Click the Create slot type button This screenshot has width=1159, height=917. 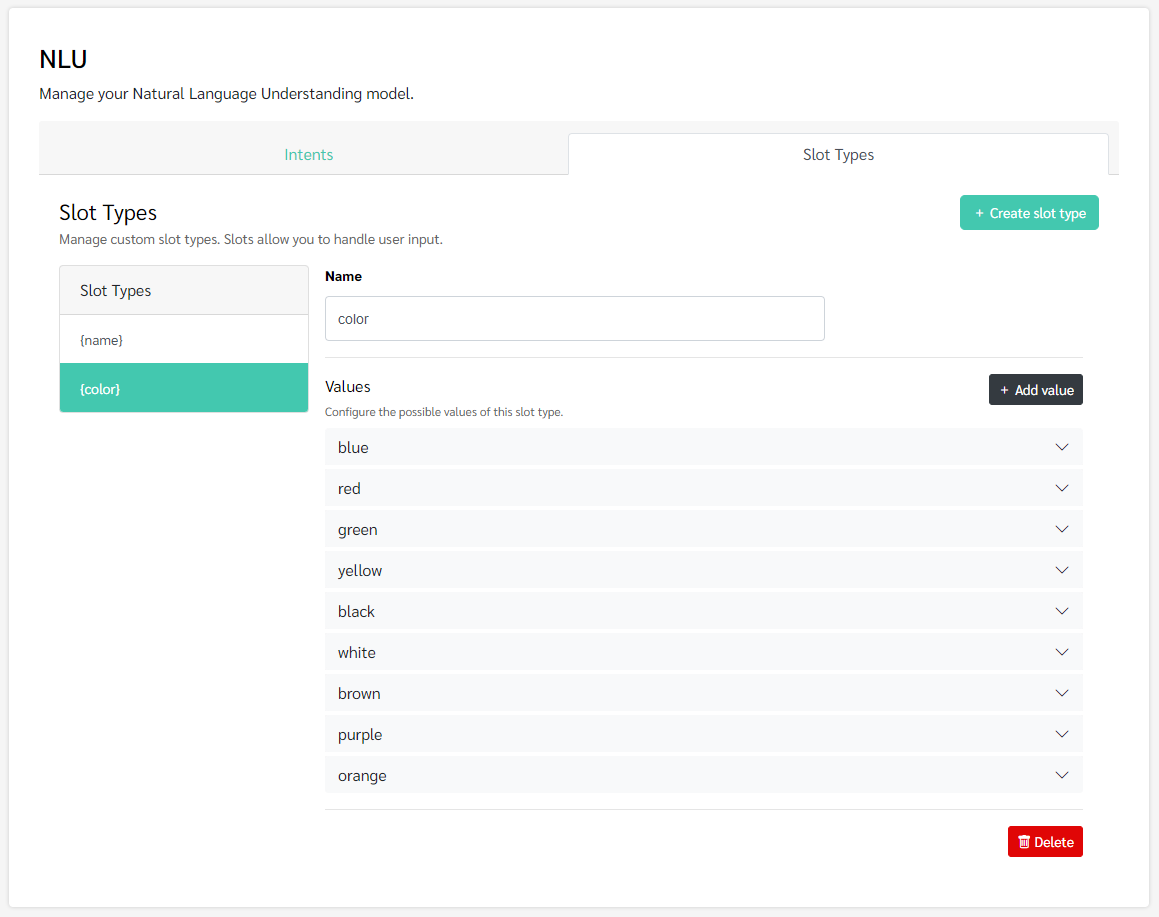click(x=1029, y=213)
